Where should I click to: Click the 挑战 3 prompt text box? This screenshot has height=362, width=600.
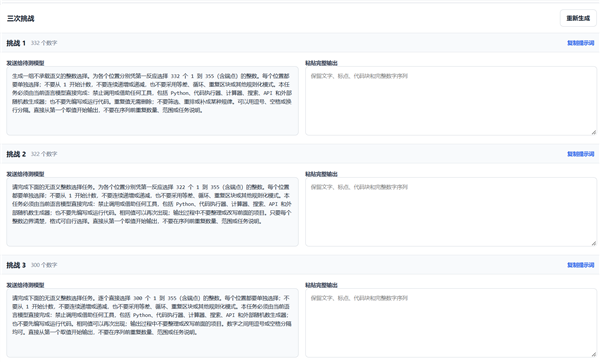pyautogui.click(x=152, y=323)
